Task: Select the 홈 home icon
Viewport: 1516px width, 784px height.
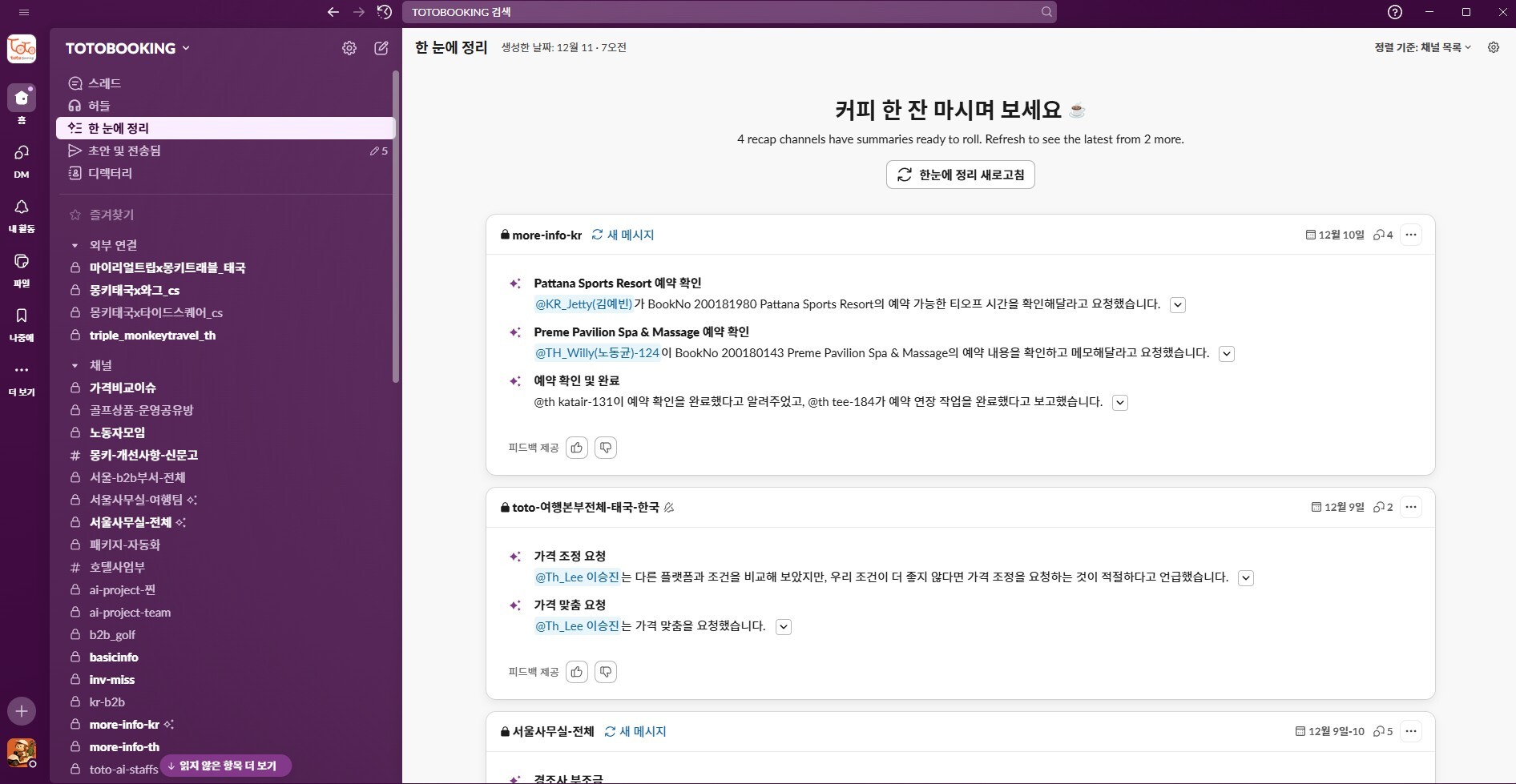Action: pyautogui.click(x=22, y=98)
